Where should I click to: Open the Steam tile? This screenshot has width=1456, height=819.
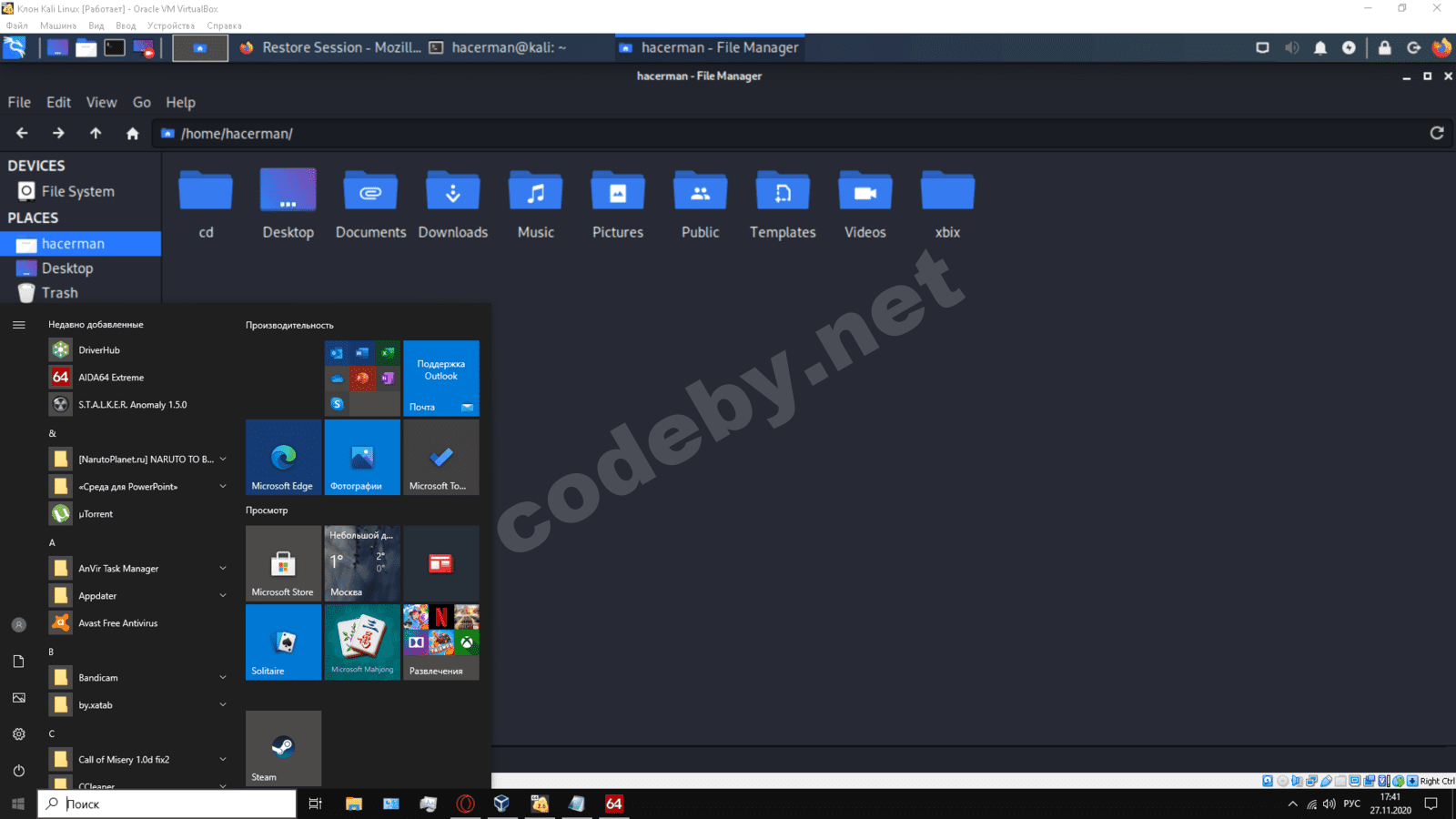pos(283,748)
